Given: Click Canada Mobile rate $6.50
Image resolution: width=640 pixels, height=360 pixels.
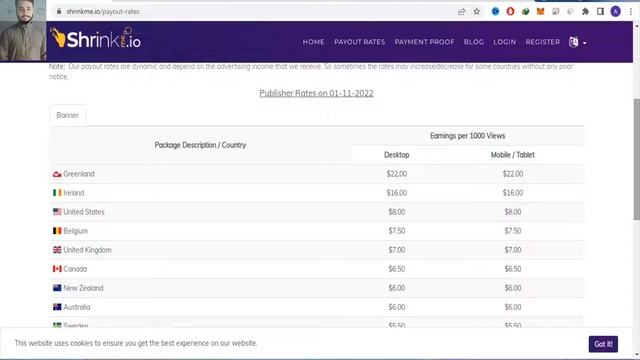Looking at the screenshot, I should pos(513,269).
